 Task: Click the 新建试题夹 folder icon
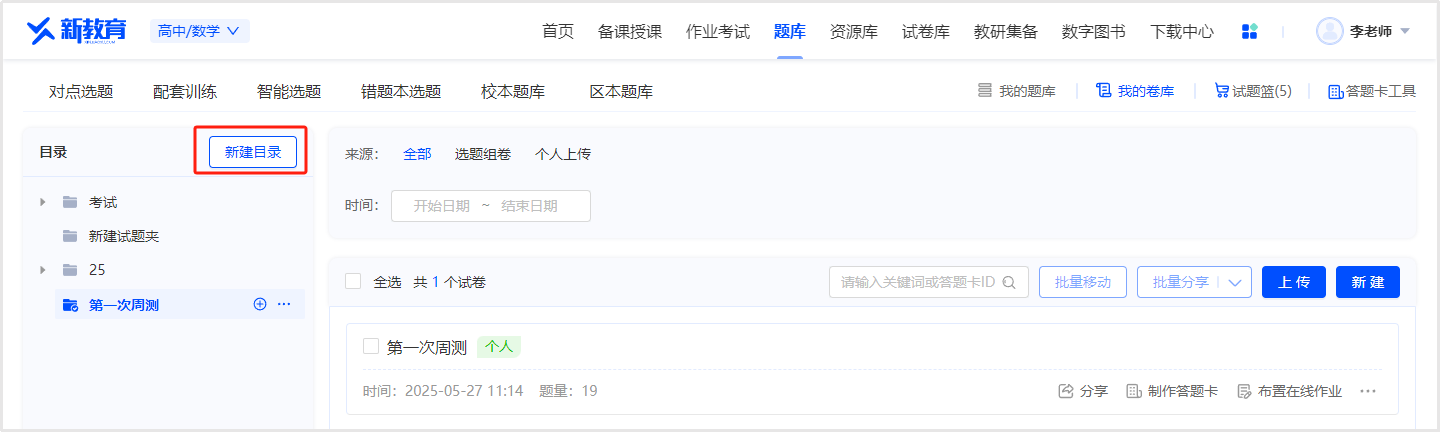70,236
